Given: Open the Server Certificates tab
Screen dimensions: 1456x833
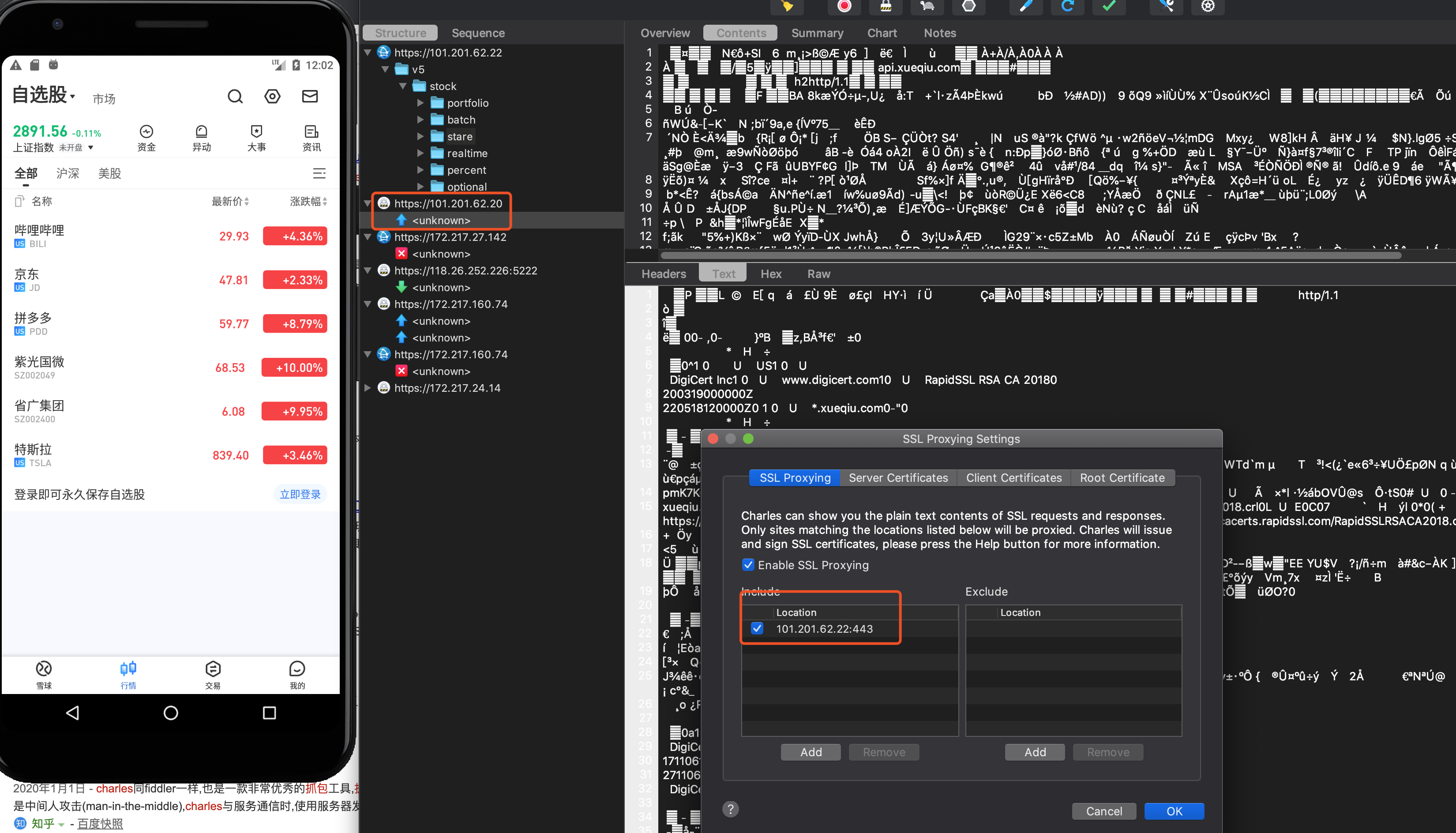Looking at the screenshot, I should (x=898, y=478).
